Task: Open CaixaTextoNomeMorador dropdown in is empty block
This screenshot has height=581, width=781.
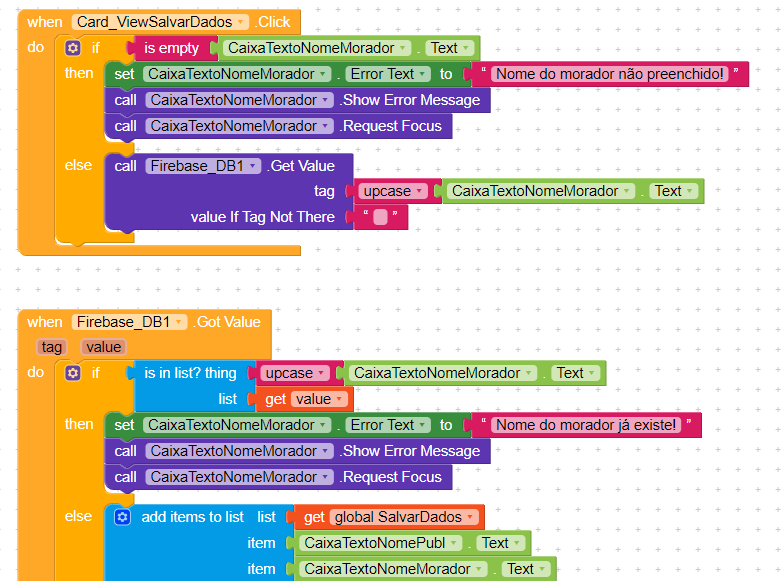Action: click(317, 48)
